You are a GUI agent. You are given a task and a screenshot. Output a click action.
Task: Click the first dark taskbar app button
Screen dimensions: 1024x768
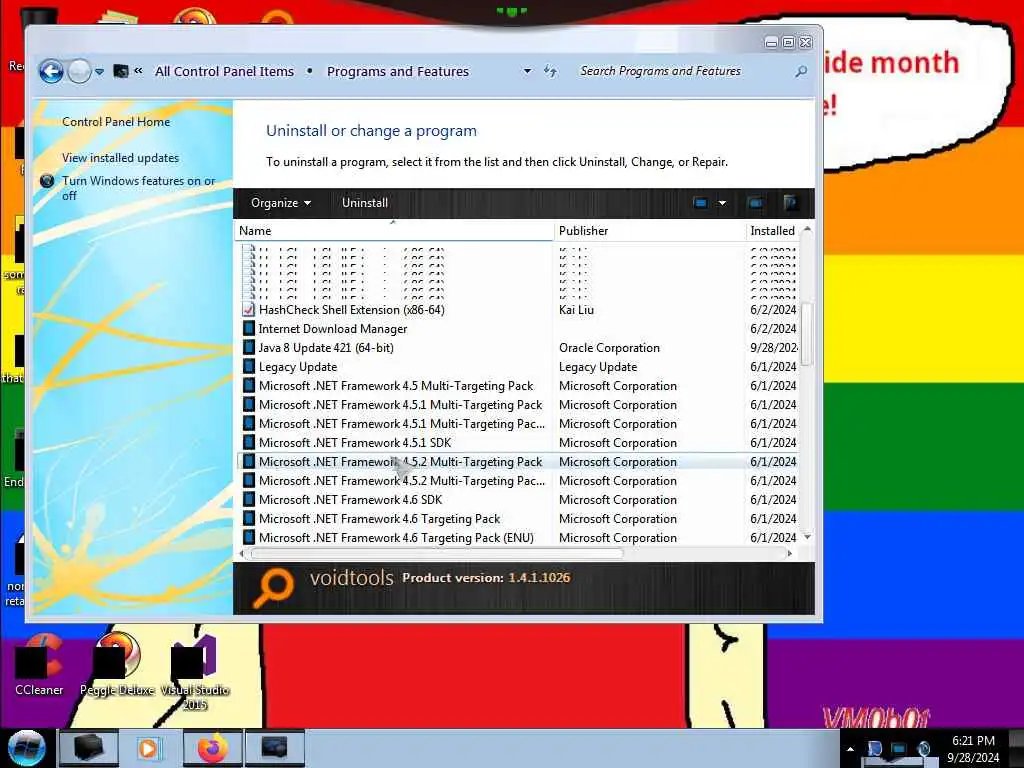tap(89, 748)
